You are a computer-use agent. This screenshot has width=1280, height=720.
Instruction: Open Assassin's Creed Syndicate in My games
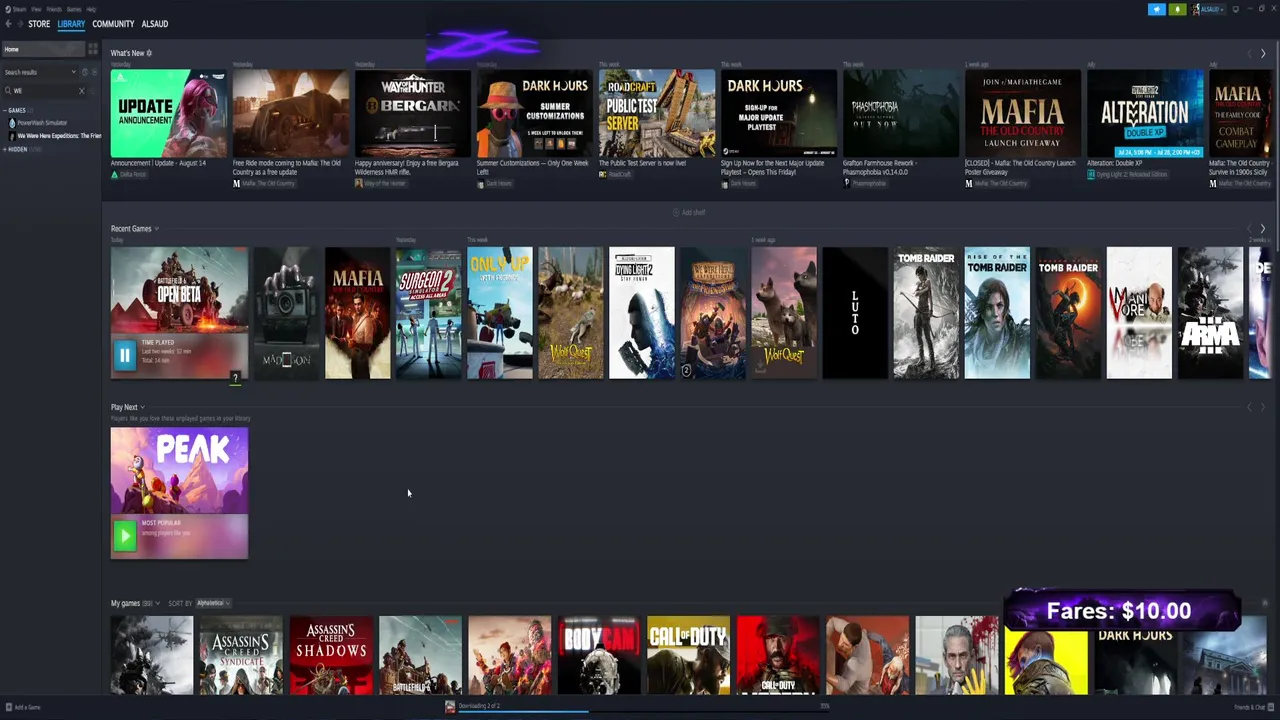click(241, 655)
